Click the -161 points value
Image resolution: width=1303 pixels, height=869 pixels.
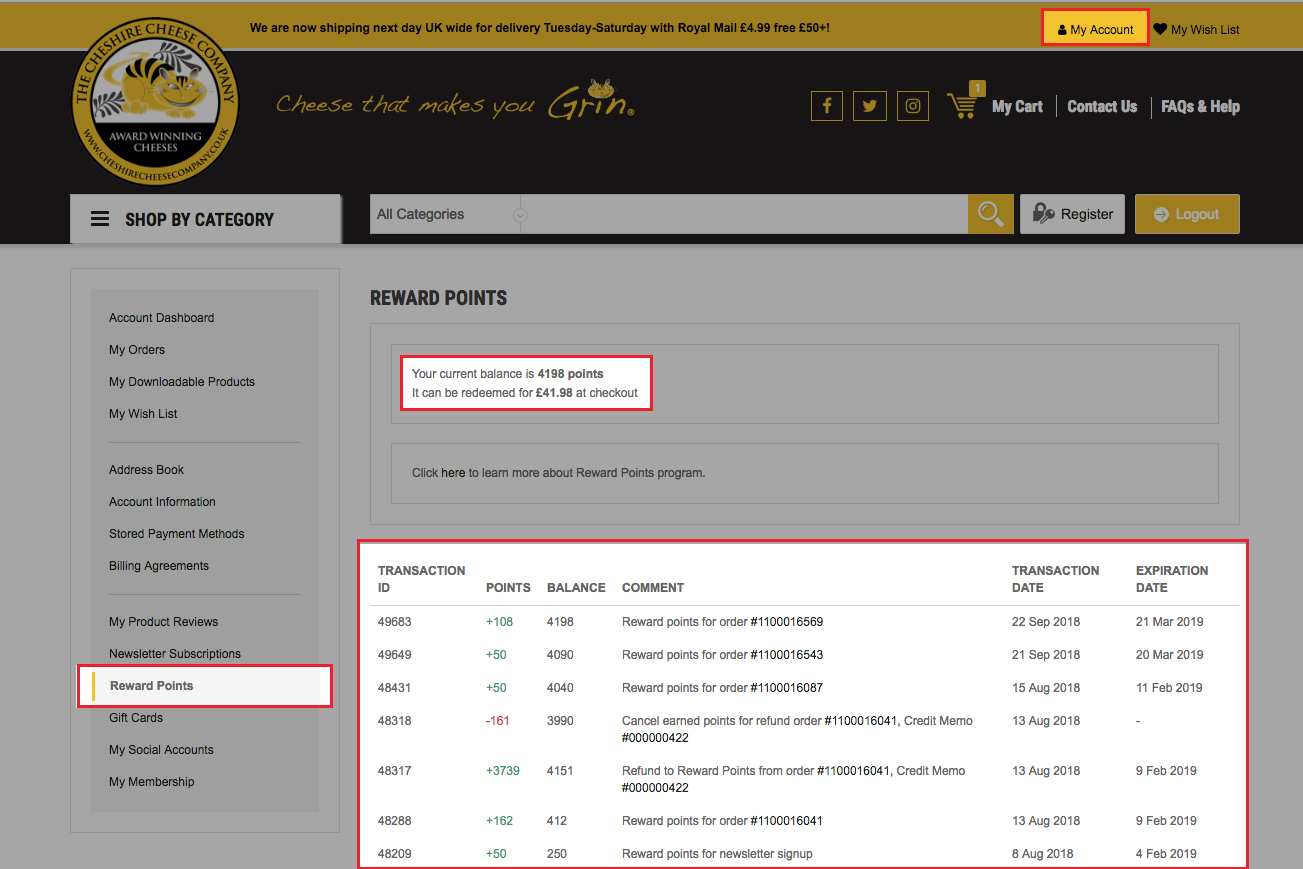498,721
